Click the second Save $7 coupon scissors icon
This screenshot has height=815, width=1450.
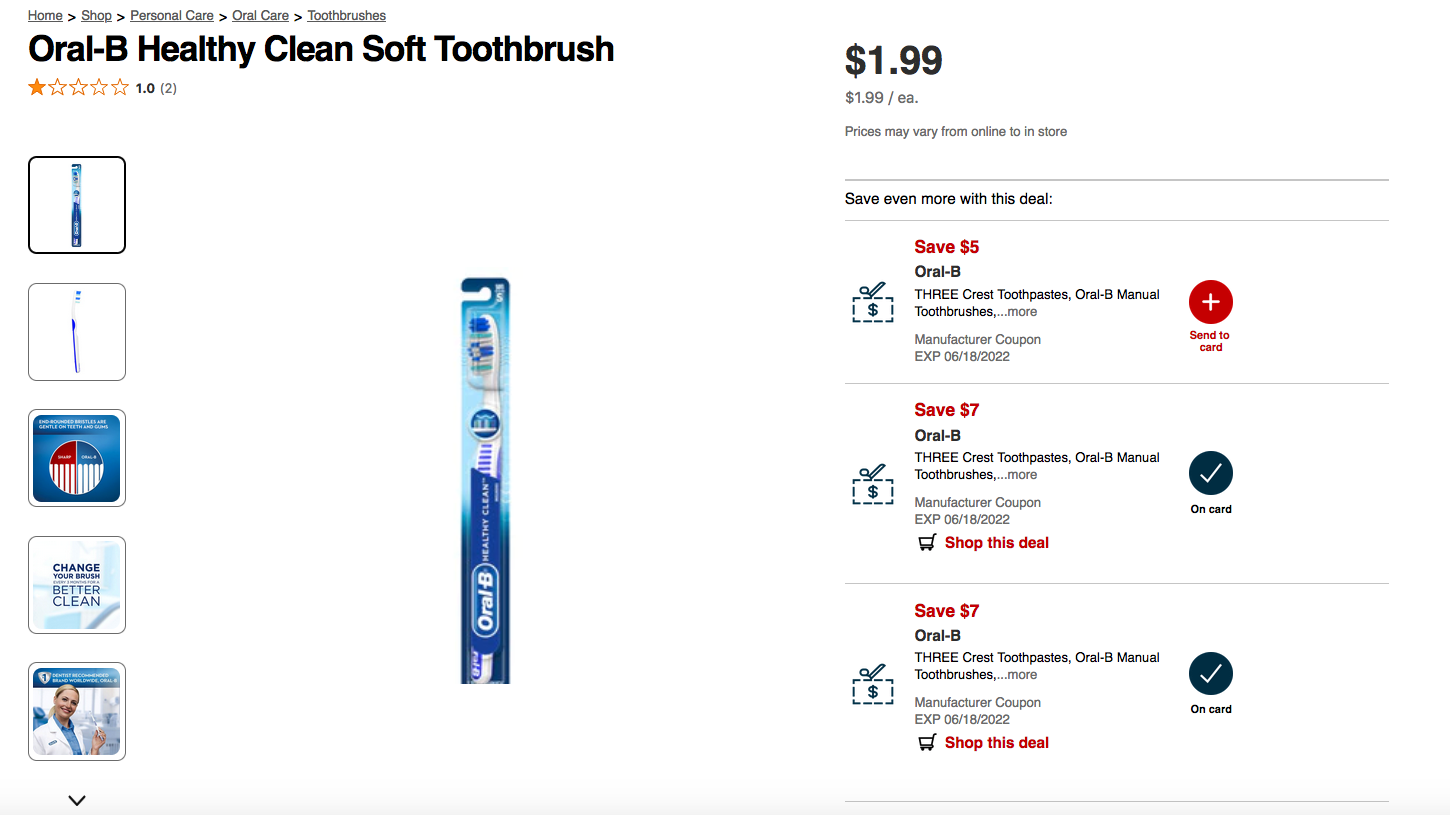click(x=873, y=684)
